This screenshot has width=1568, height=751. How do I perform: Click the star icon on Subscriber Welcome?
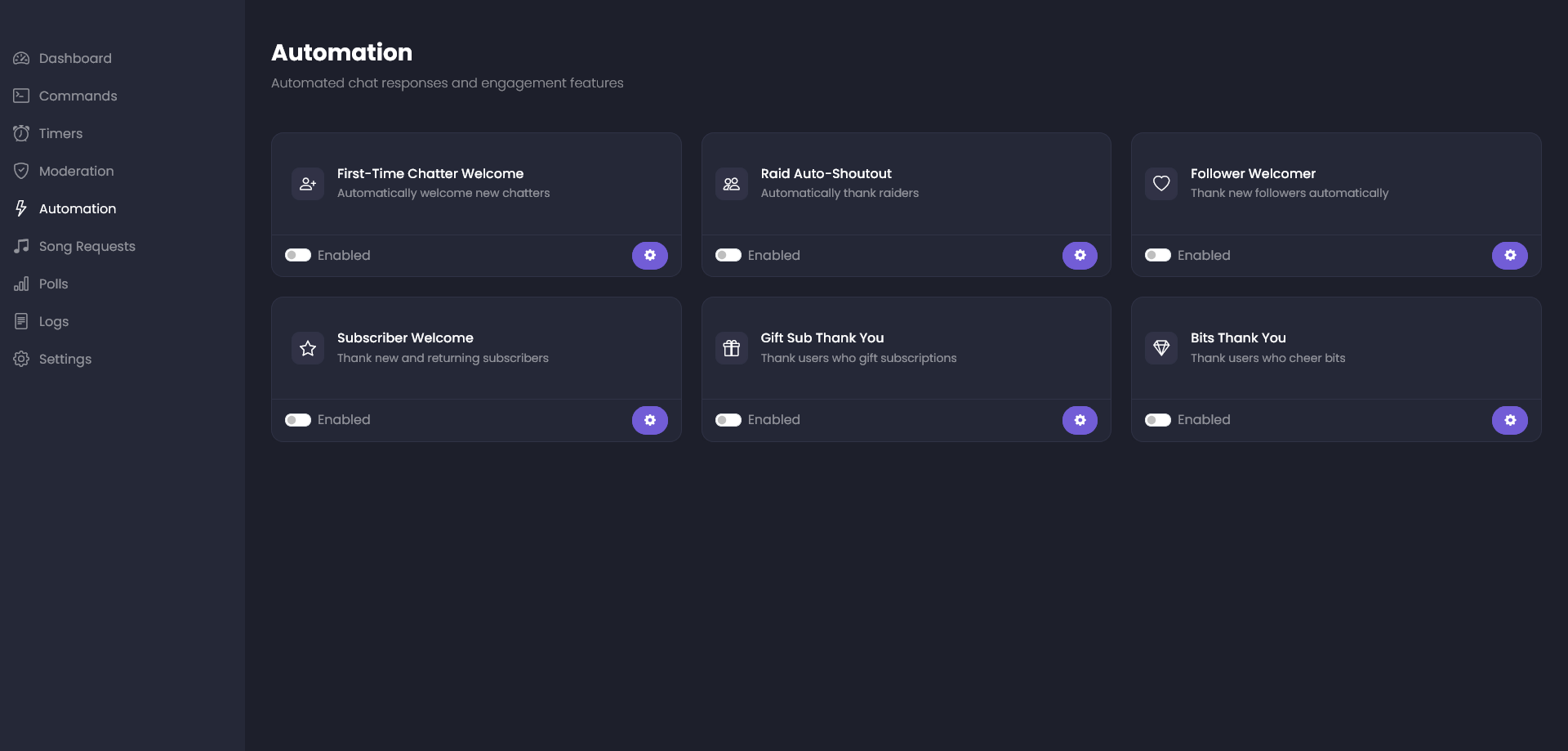coord(308,348)
